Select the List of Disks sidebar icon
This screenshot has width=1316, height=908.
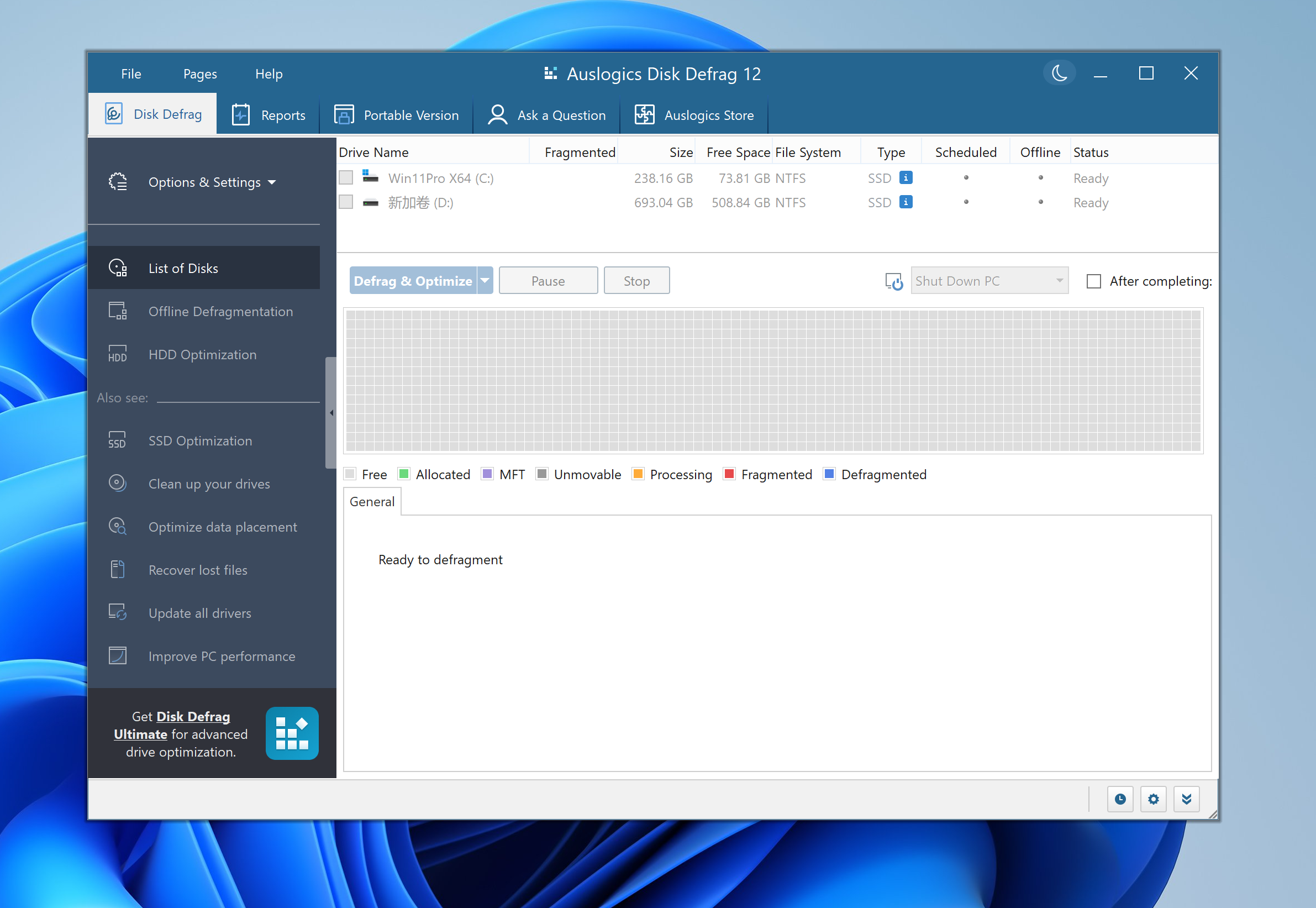pyautogui.click(x=118, y=267)
